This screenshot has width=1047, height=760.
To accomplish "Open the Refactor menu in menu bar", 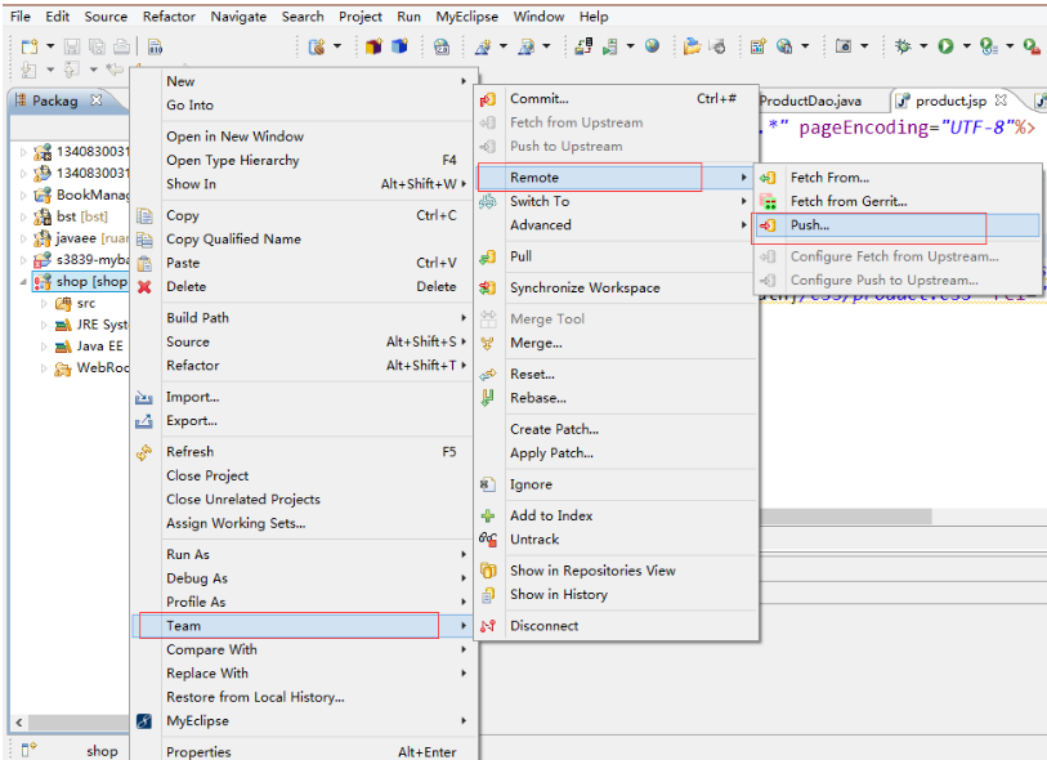I will 169,17.
